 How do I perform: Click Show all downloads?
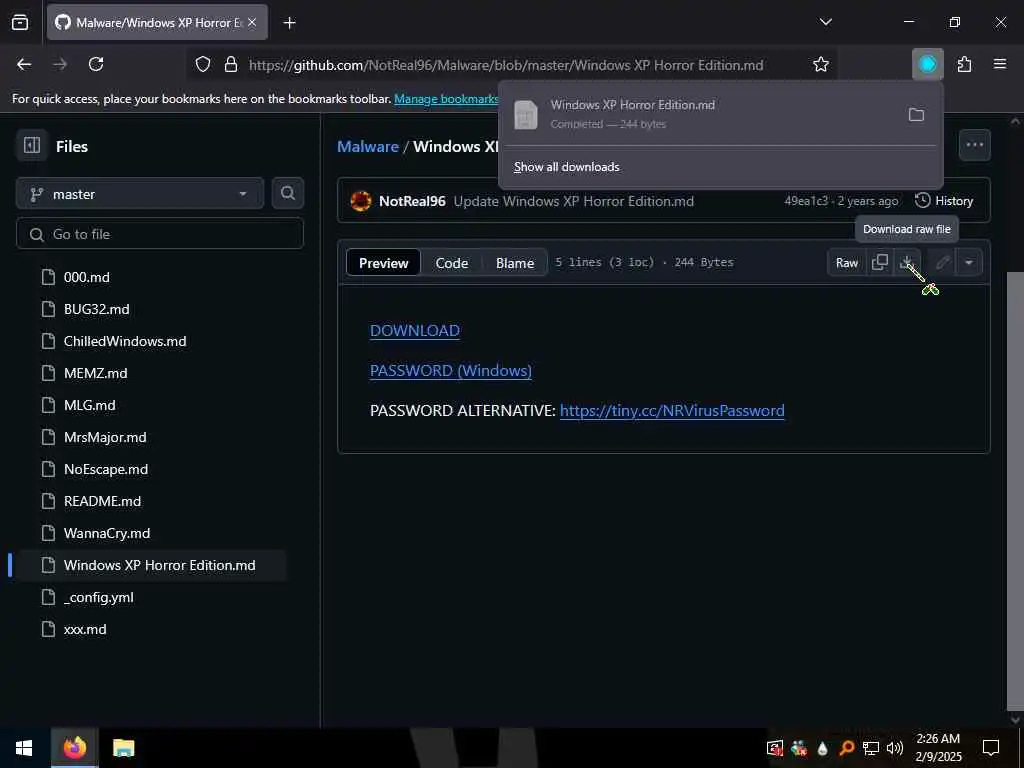(566, 167)
